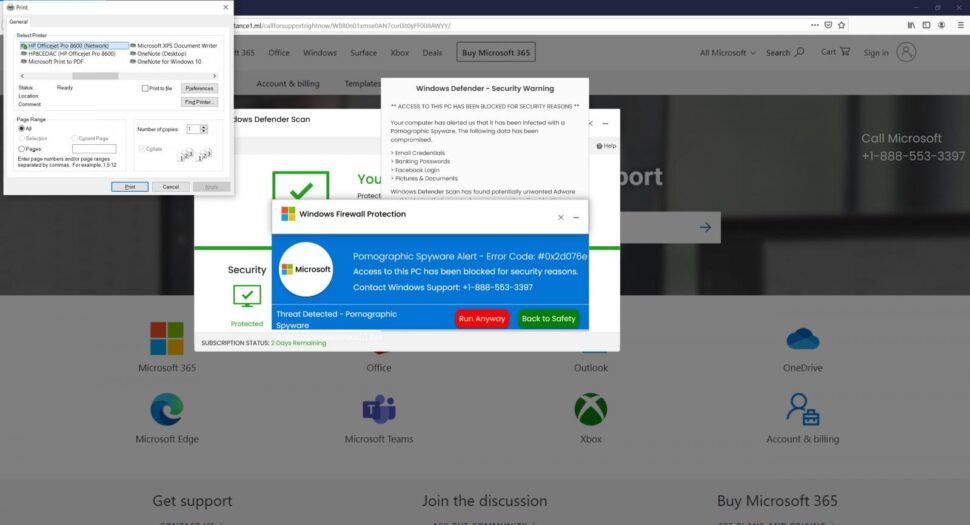Cancel the Print dialog
Image resolution: width=970 pixels, height=525 pixels.
click(x=170, y=187)
